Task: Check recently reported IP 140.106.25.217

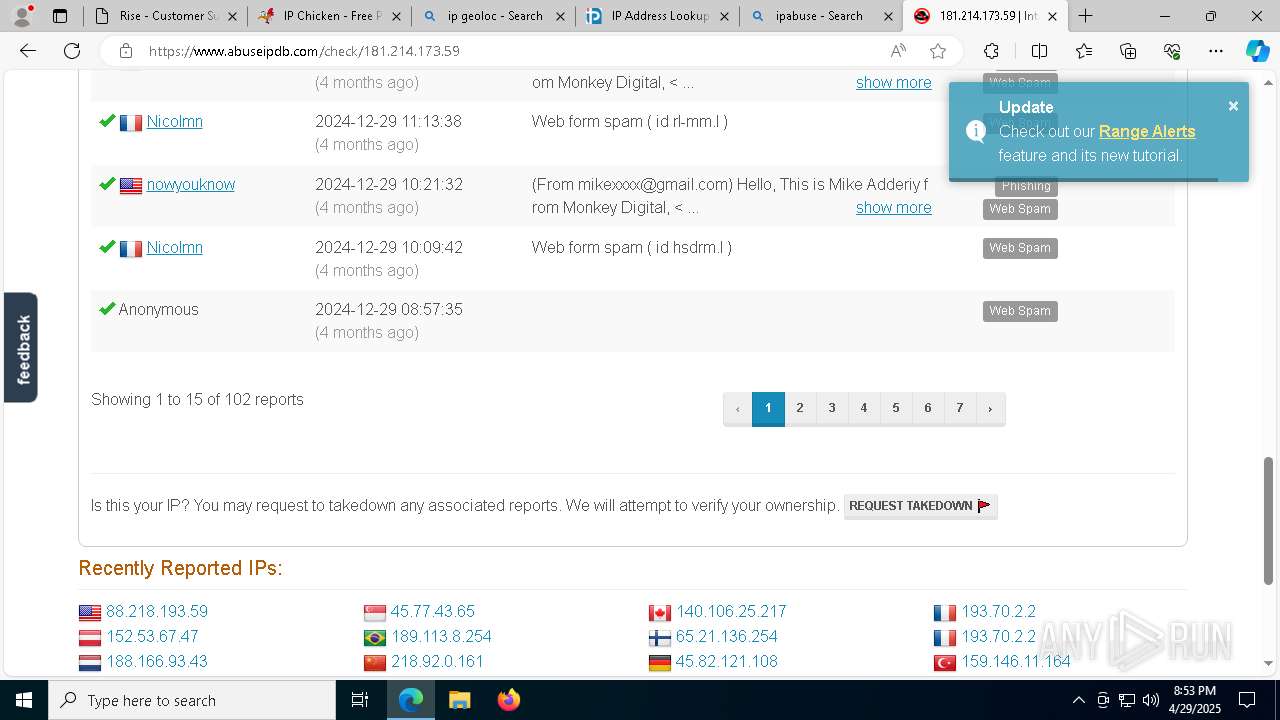Action: point(731,611)
